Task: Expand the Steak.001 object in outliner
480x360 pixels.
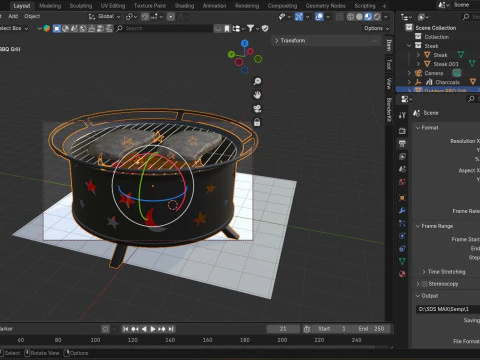Action: tap(418, 64)
